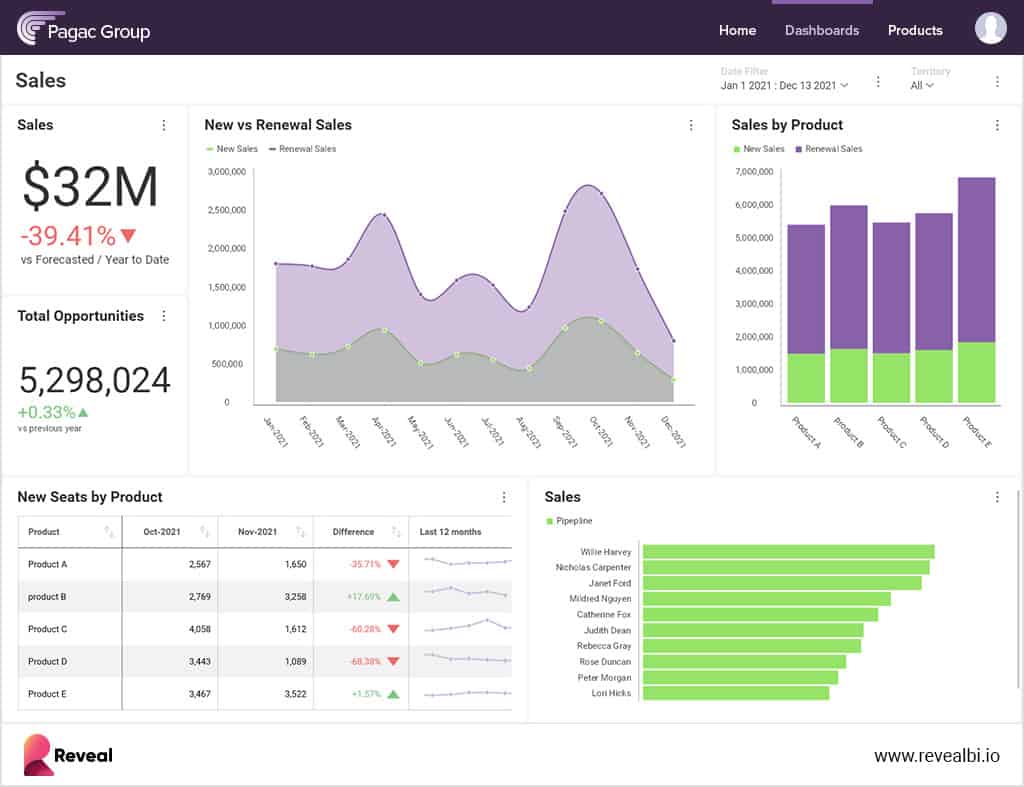1024x787 pixels.
Task: Click the Product A sparkline
Action: pos(468,561)
